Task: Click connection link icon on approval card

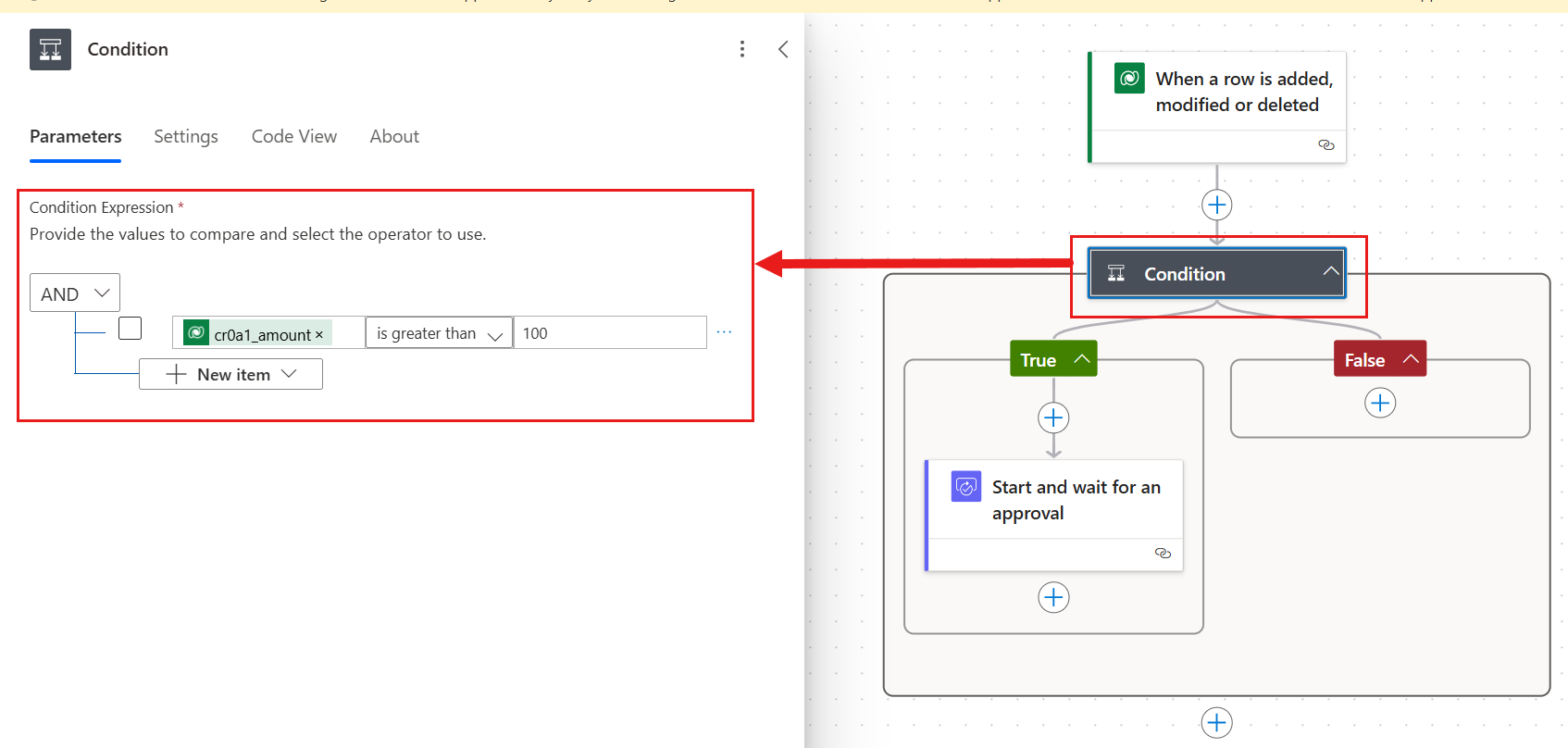Action: [1163, 554]
